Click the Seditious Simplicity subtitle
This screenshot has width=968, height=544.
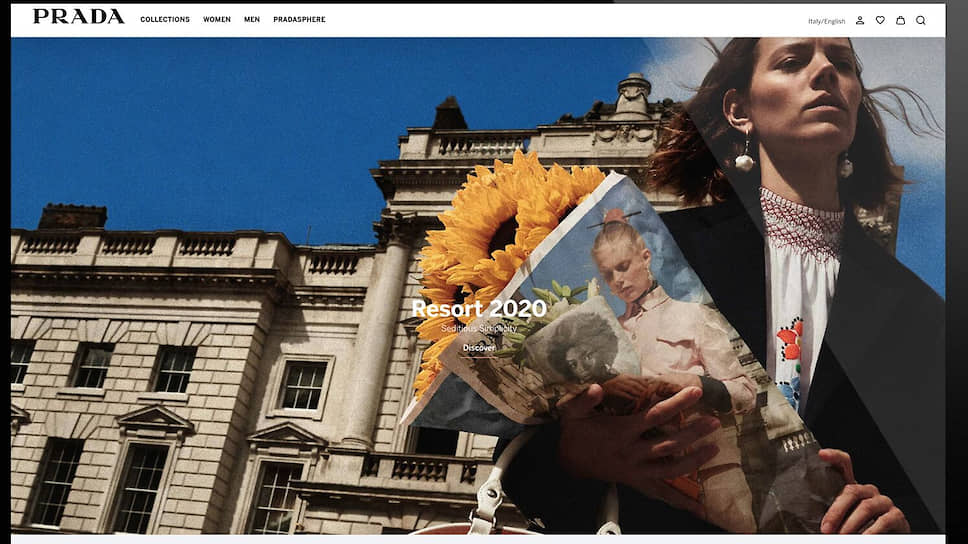(479, 329)
